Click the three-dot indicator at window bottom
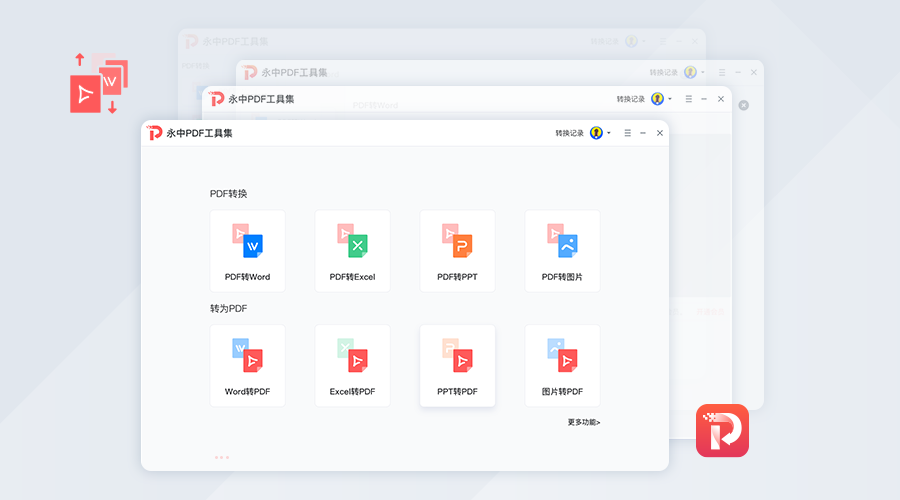The height and width of the screenshot is (500, 900). point(222,458)
